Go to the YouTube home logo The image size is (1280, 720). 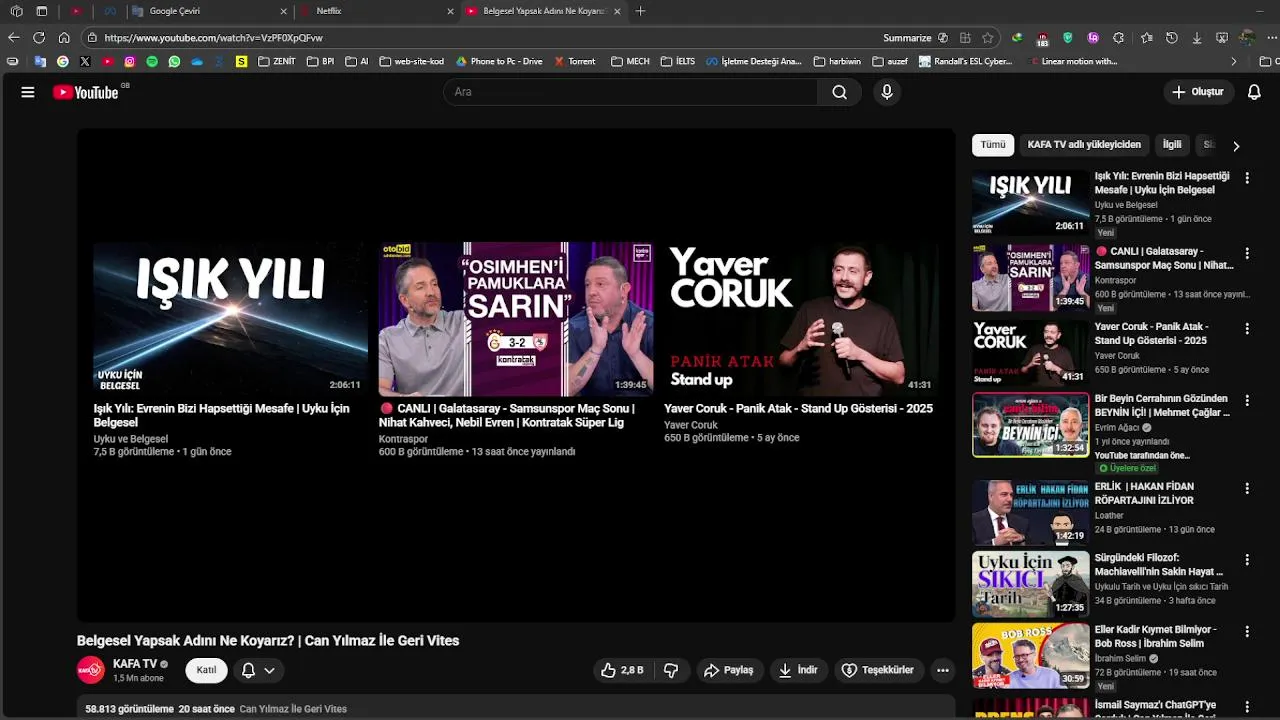click(x=86, y=92)
